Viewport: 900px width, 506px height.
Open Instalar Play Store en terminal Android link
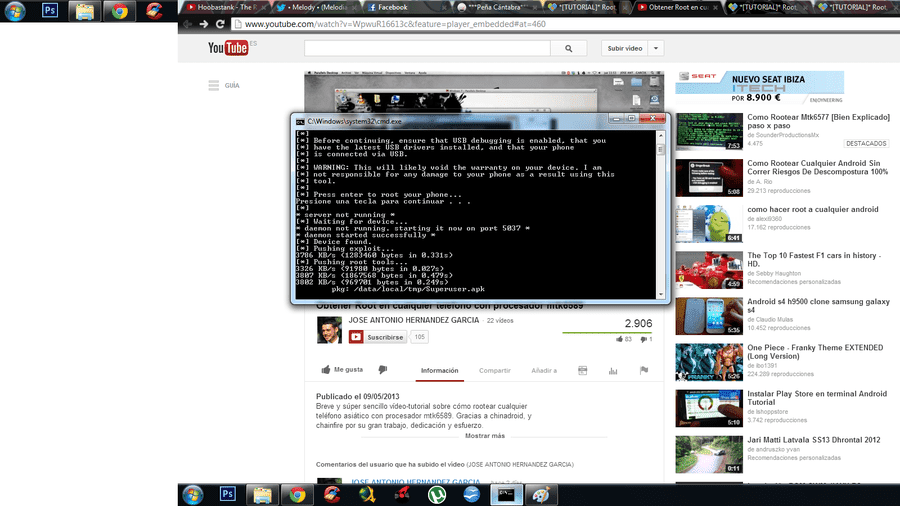tap(817, 398)
